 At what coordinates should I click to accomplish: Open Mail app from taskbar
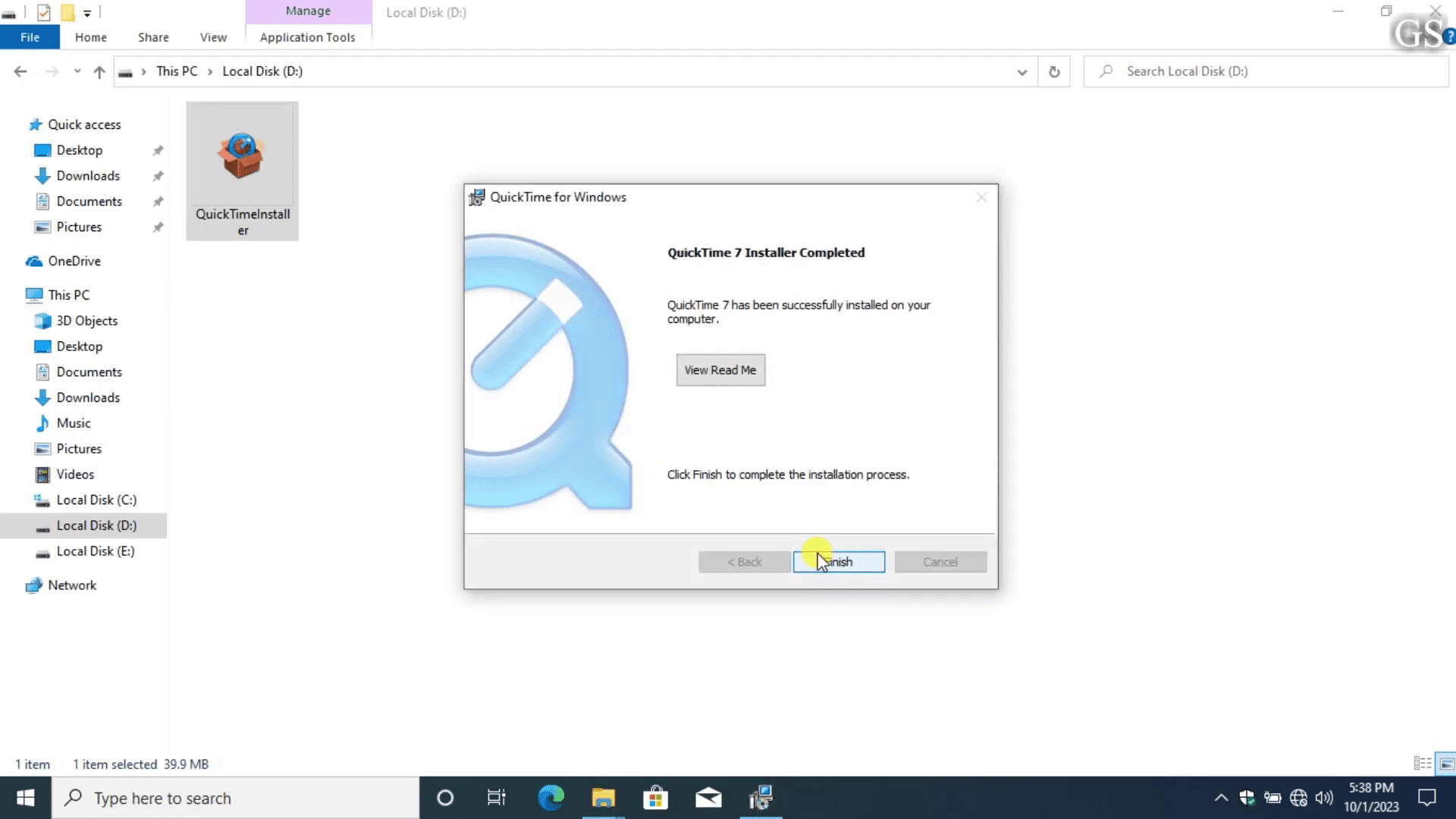[x=708, y=798]
